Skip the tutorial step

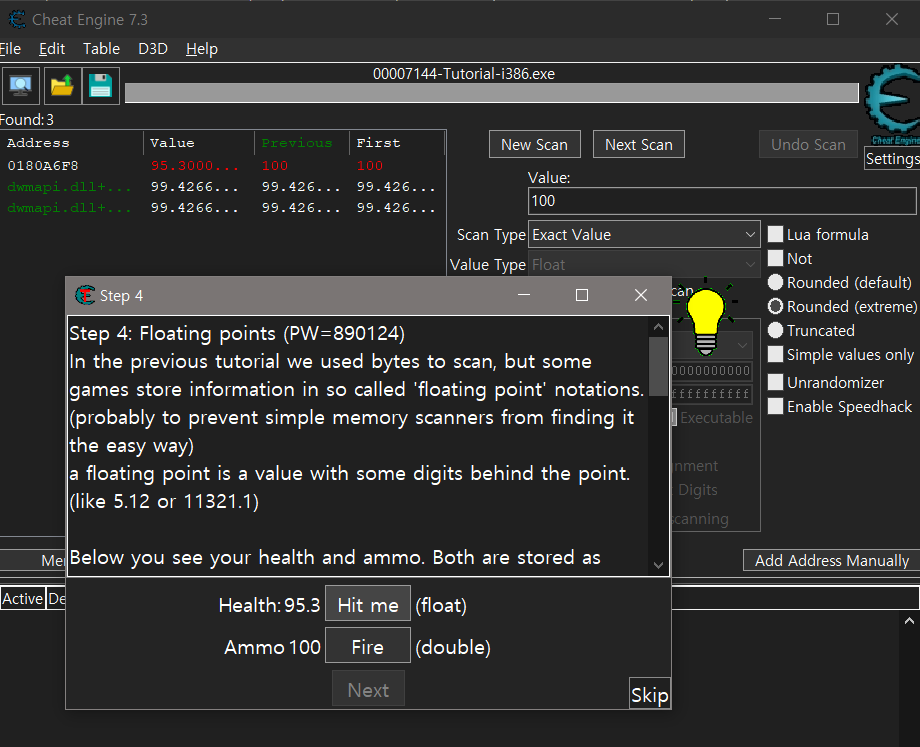649,694
